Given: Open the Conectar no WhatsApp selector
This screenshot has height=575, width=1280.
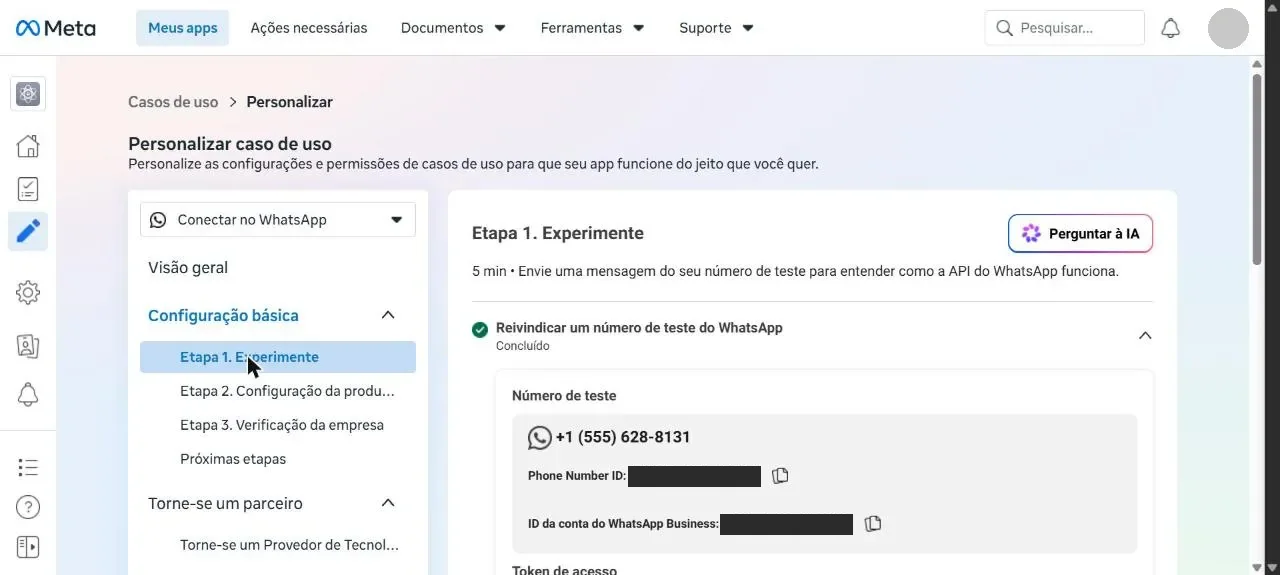Looking at the screenshot, I should coord(278,220).
